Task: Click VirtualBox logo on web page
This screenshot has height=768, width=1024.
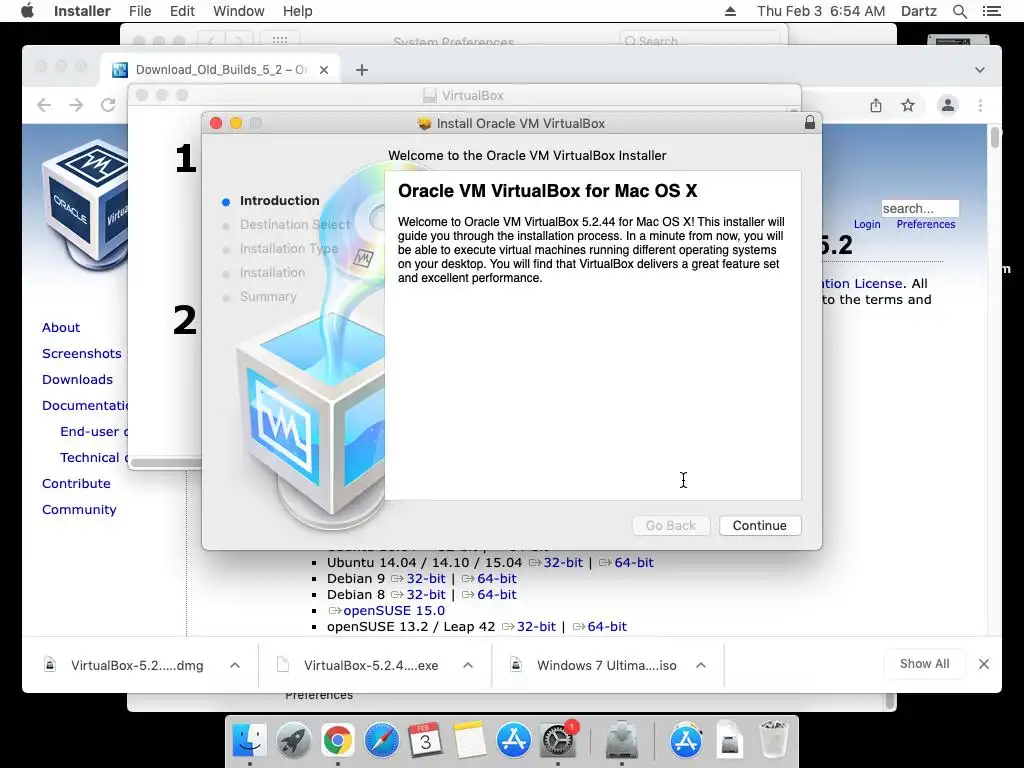Action: pos(85,204)
